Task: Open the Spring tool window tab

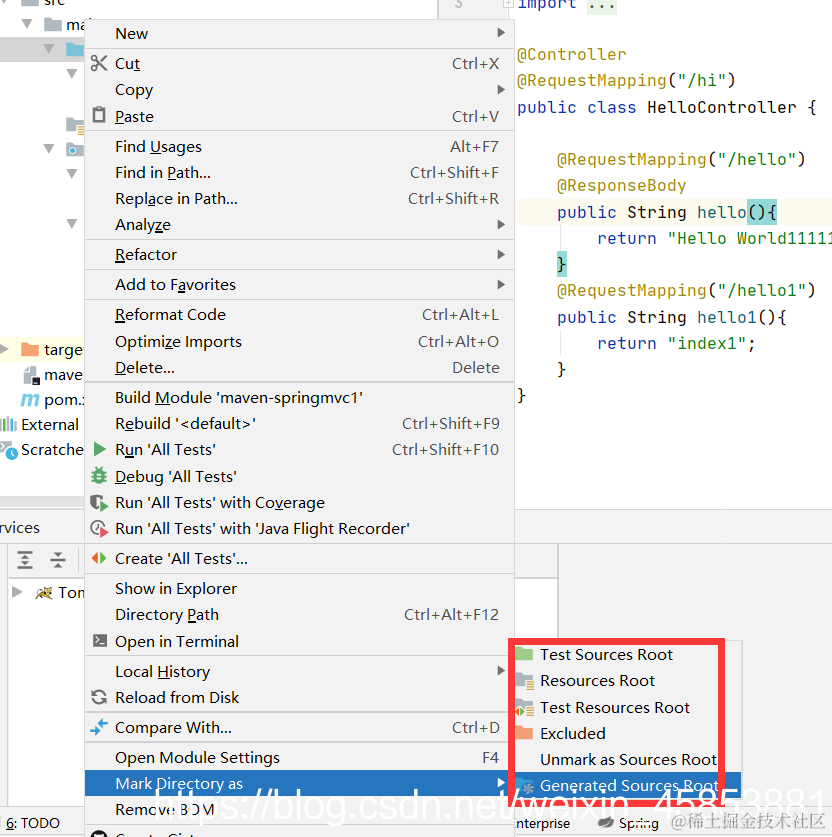Action: (628, 823)
